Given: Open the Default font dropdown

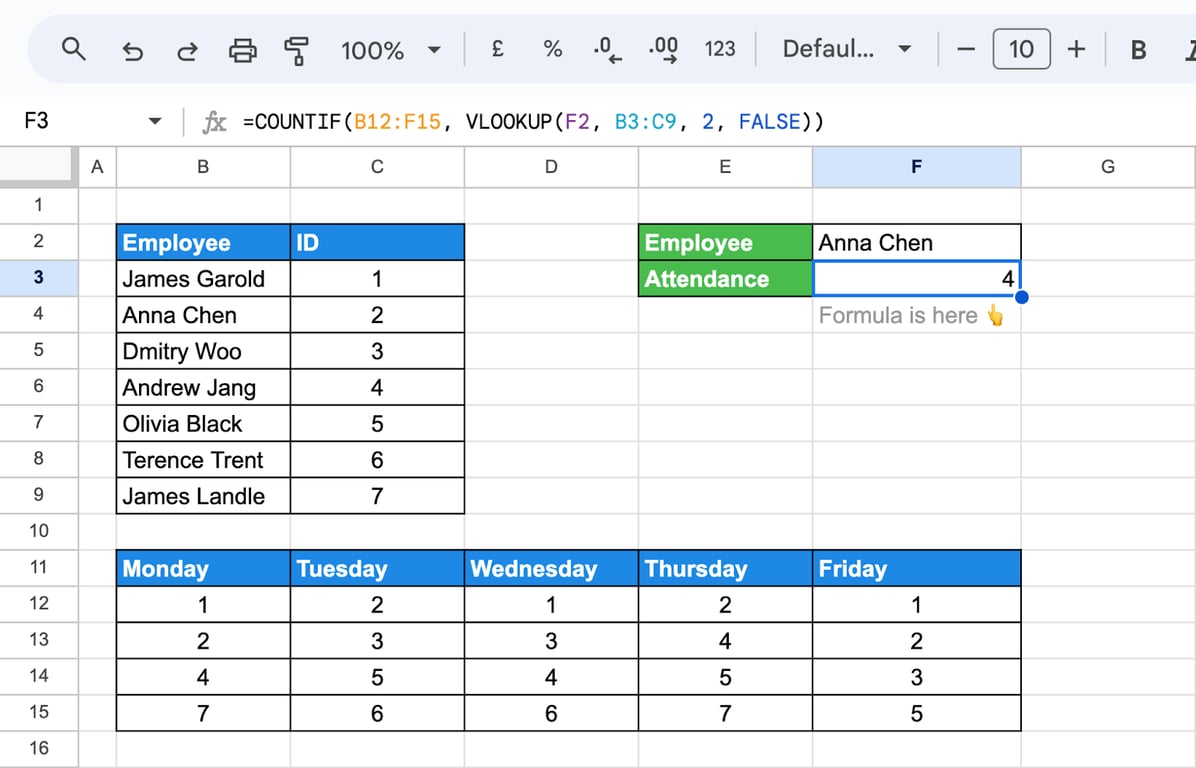Looking at the screenshot, I should click(847, 50).
